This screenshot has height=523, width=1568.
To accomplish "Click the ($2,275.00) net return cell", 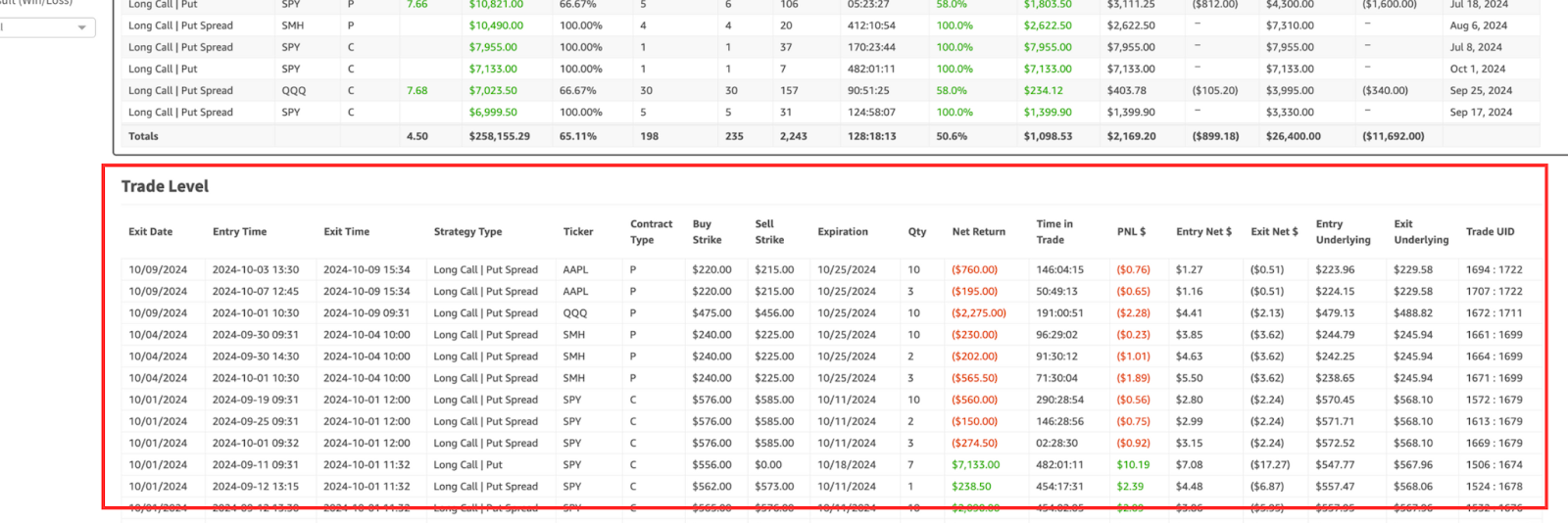I will click(979, 313).
